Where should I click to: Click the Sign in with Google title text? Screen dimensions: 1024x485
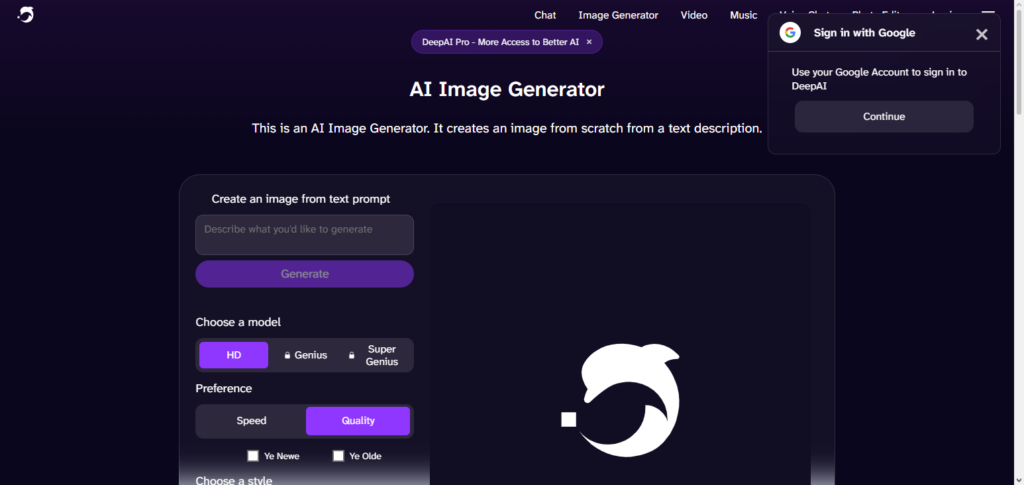click(x=864, y=33)
